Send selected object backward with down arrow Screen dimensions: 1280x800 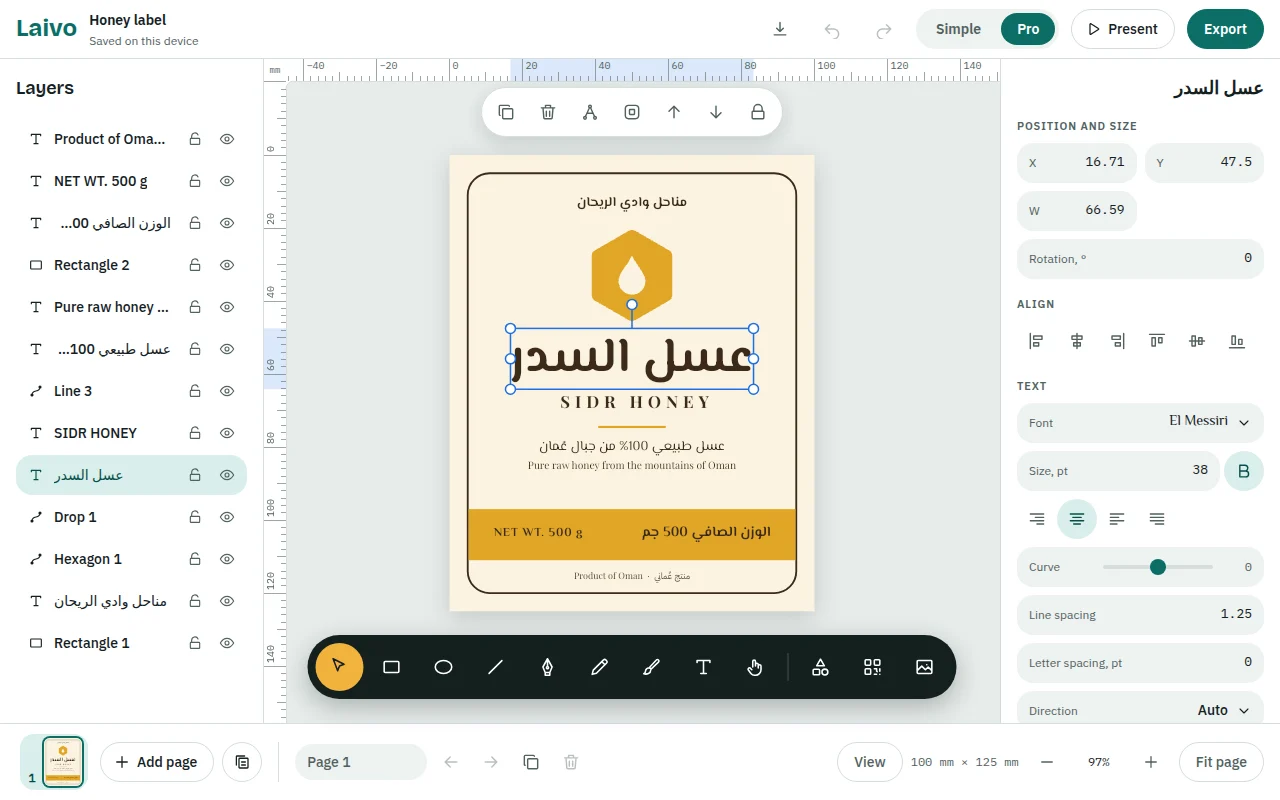[x=716, y=112]
